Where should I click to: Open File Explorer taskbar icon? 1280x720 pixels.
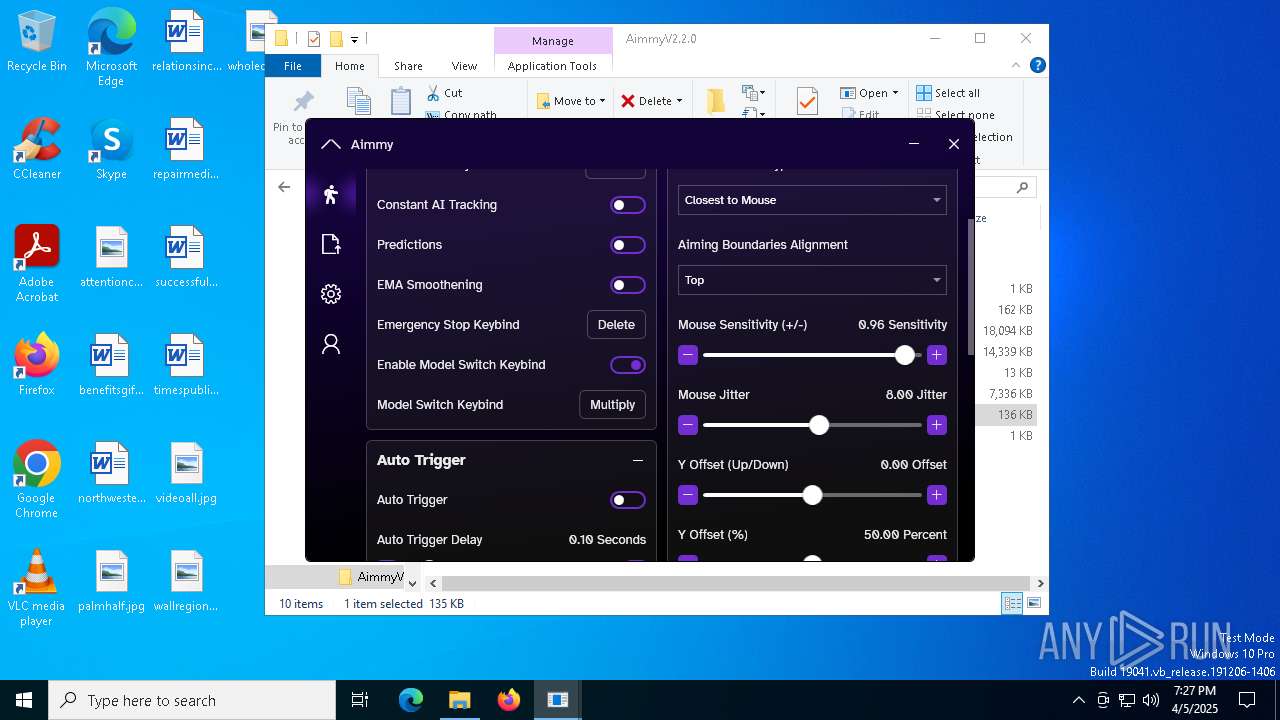pos(459,700)
